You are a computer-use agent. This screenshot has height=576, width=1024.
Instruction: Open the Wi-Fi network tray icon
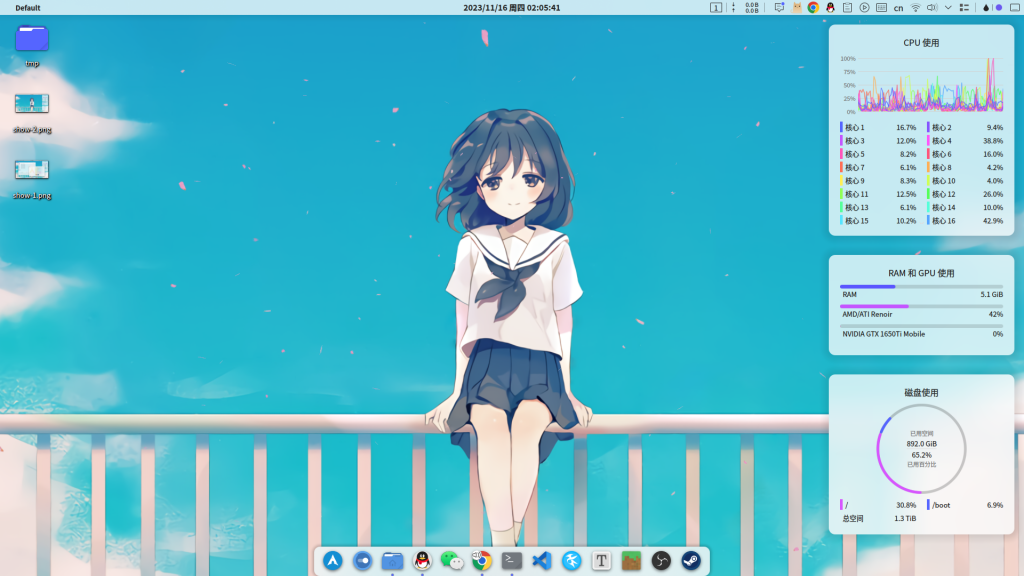coord(916,8)
